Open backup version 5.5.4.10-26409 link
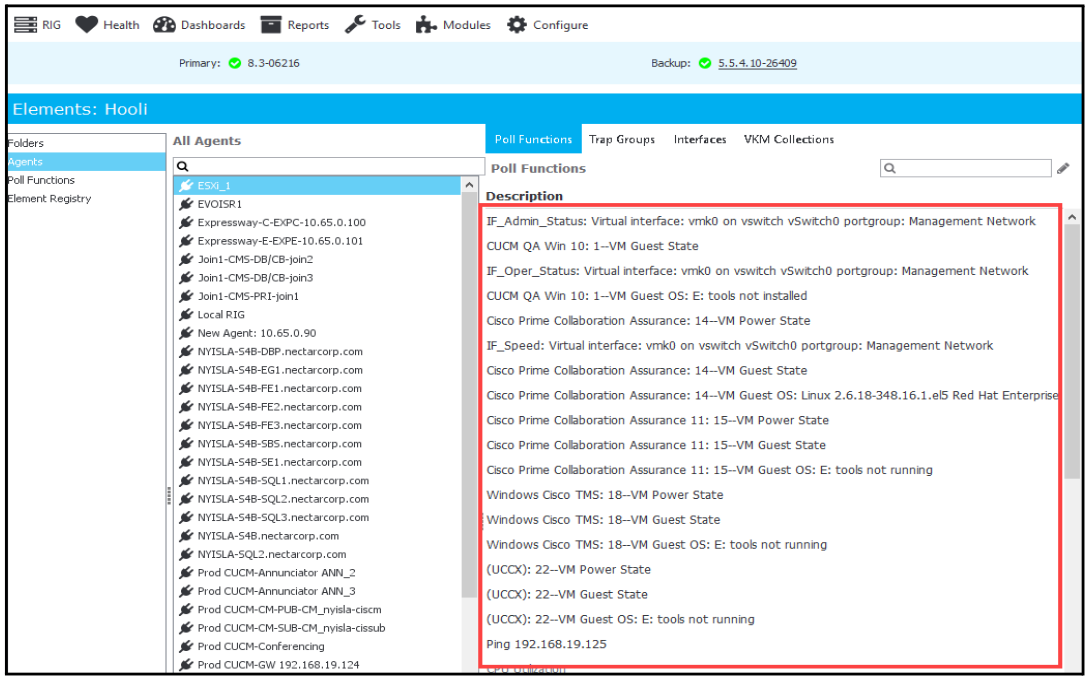The image size is (1089, 680). 757,63
